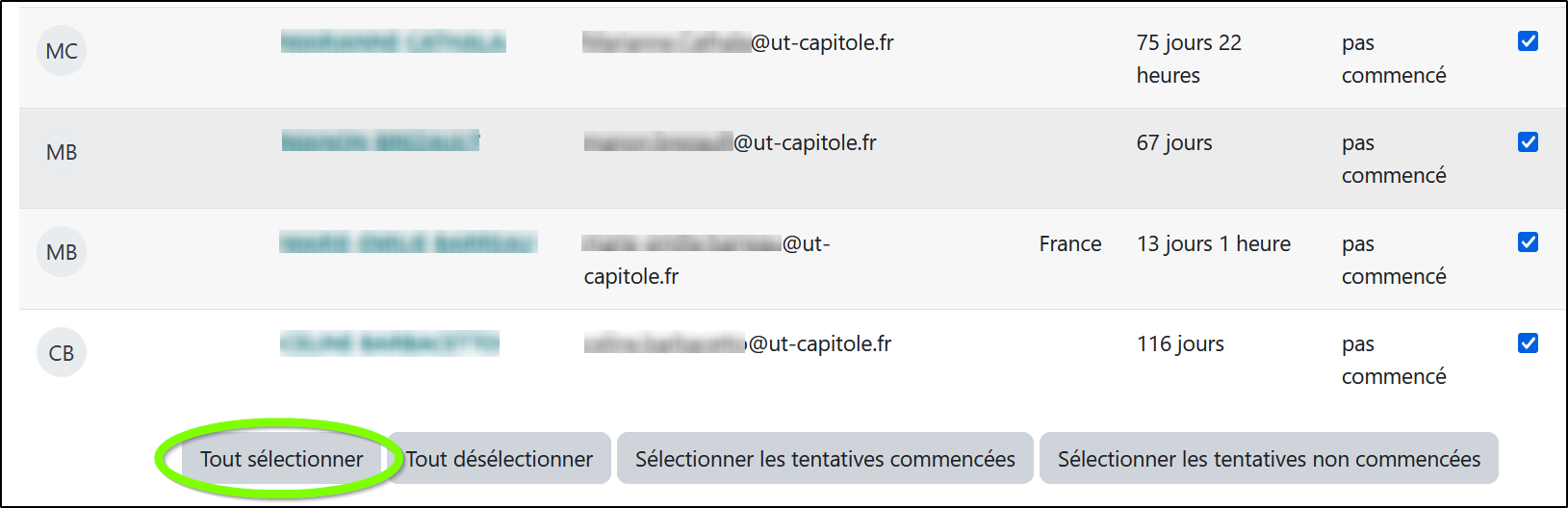This screenshot has height=508, width=1568.
Task: Click the email address in the France row
Action: tap(707, 244)
